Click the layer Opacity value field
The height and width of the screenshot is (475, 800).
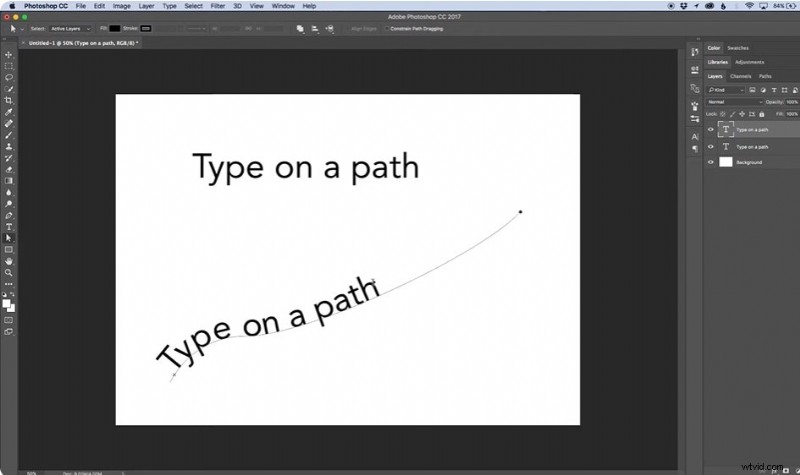click(x=792, y=102)
